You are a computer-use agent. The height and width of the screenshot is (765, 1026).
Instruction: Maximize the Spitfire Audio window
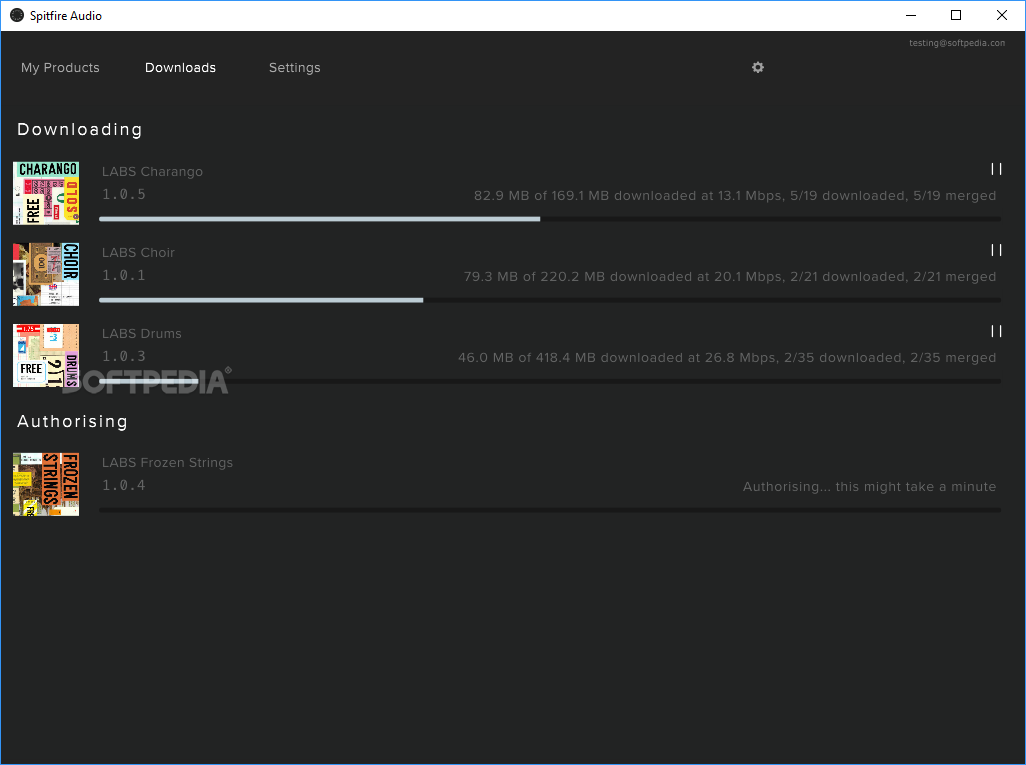(x=955, y=15)
